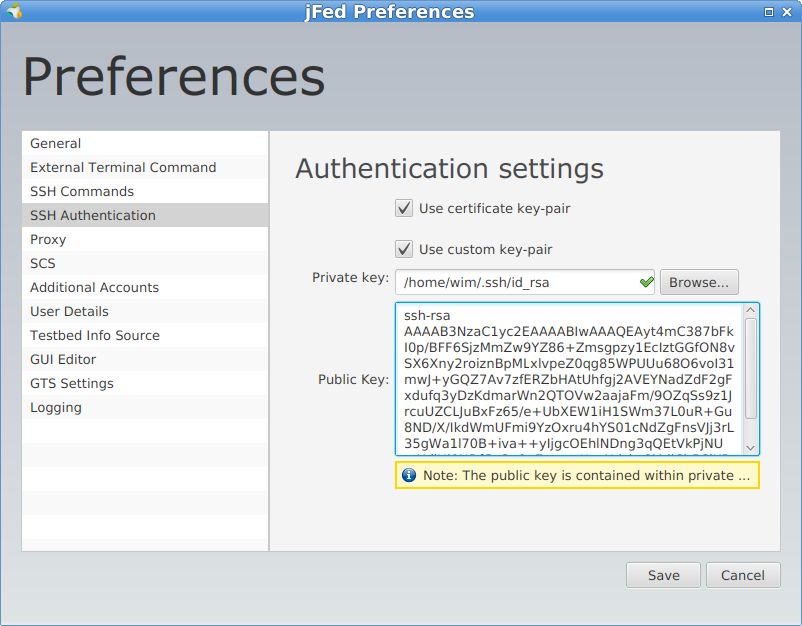Toggle Use custom key-pair checkbox
802x626 pixels.
click(x=404, y=249)
